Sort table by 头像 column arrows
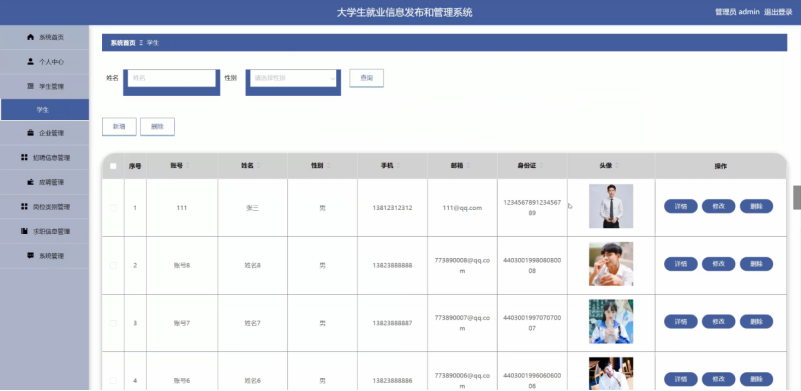 click(617, 166)
